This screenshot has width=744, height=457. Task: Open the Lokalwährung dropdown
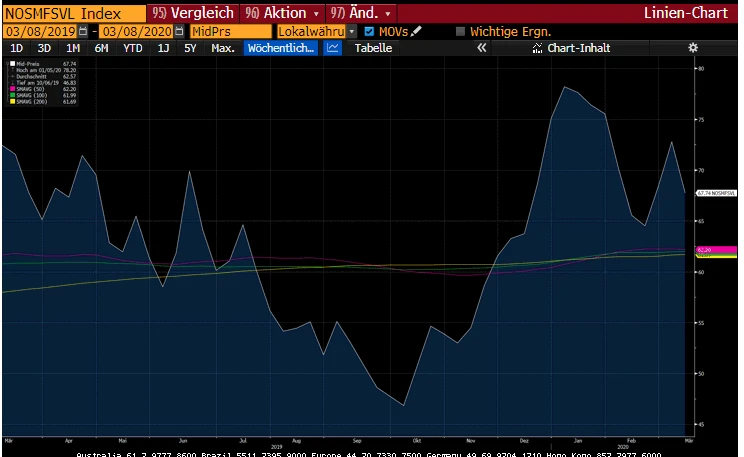click(352, 31)
